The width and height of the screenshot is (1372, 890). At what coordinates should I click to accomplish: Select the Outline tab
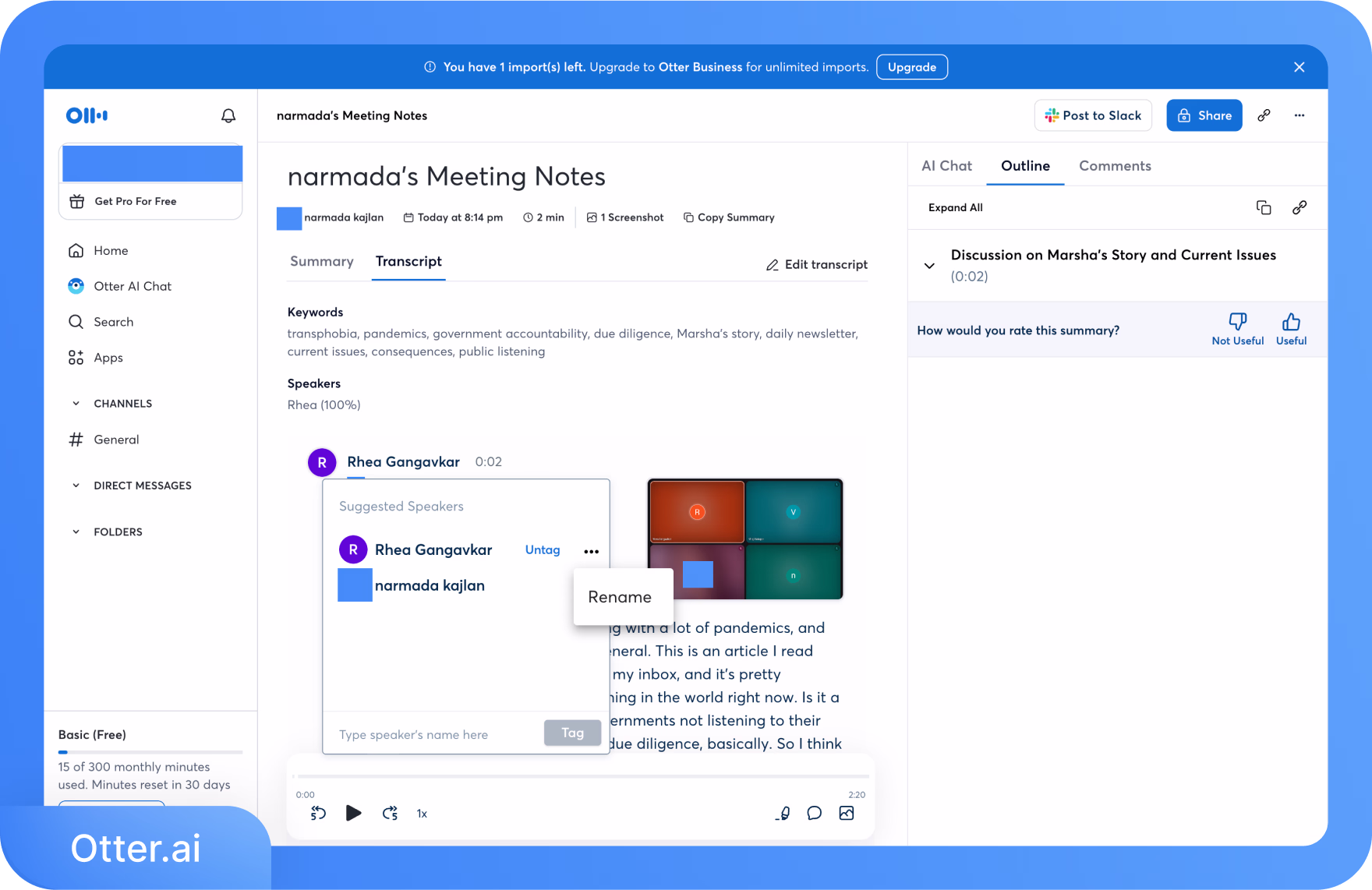(1026, 166)
